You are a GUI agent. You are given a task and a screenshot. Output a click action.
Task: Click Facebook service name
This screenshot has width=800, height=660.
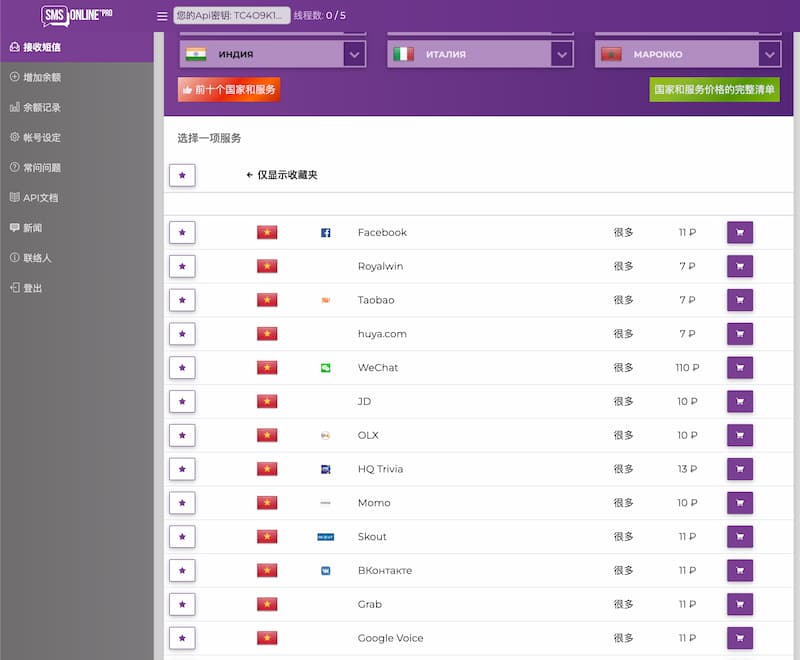pyautogui.click(x=382, y=233)
